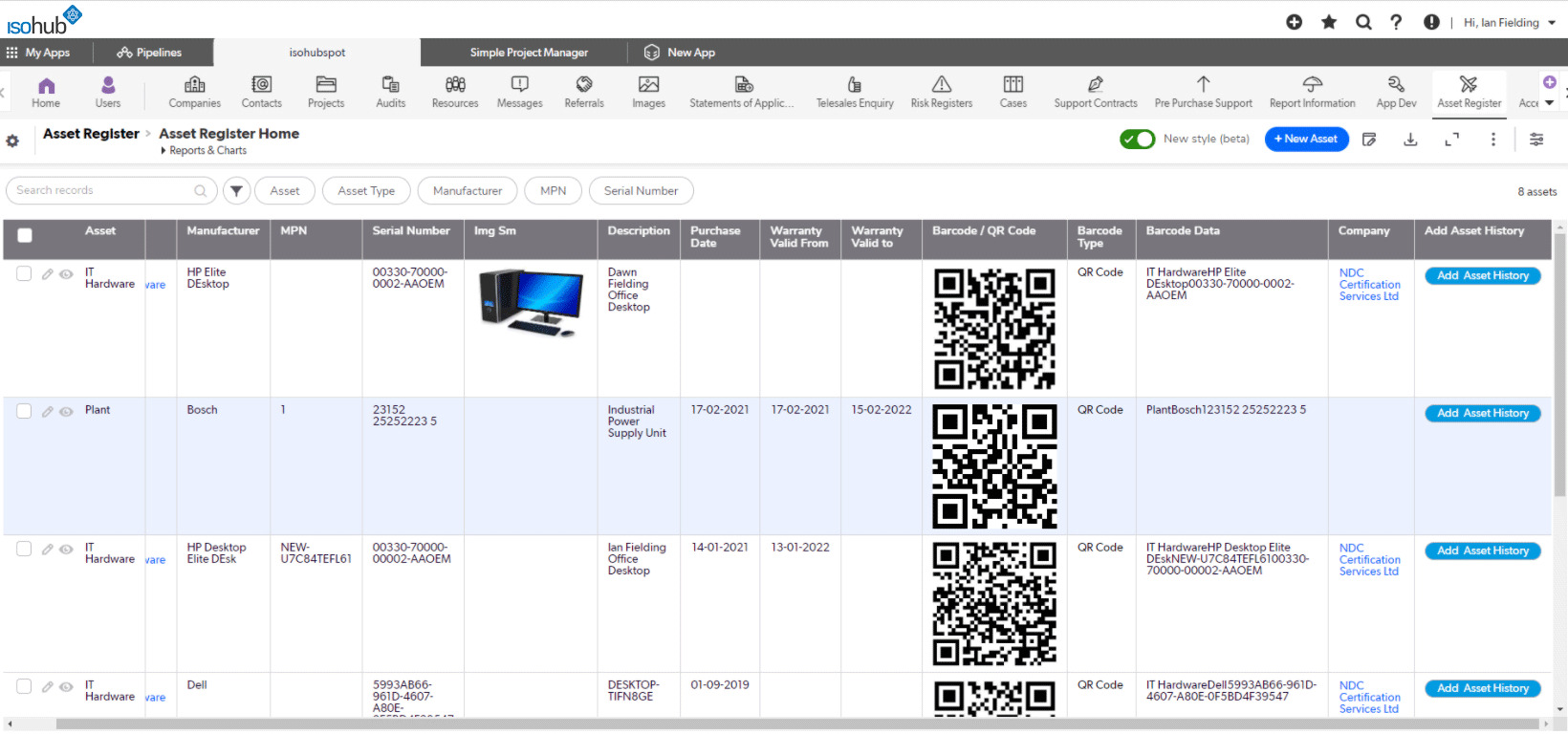1568x734 pixels.
Task: Open the Asset Register module
Action: tap(1470, 93)
